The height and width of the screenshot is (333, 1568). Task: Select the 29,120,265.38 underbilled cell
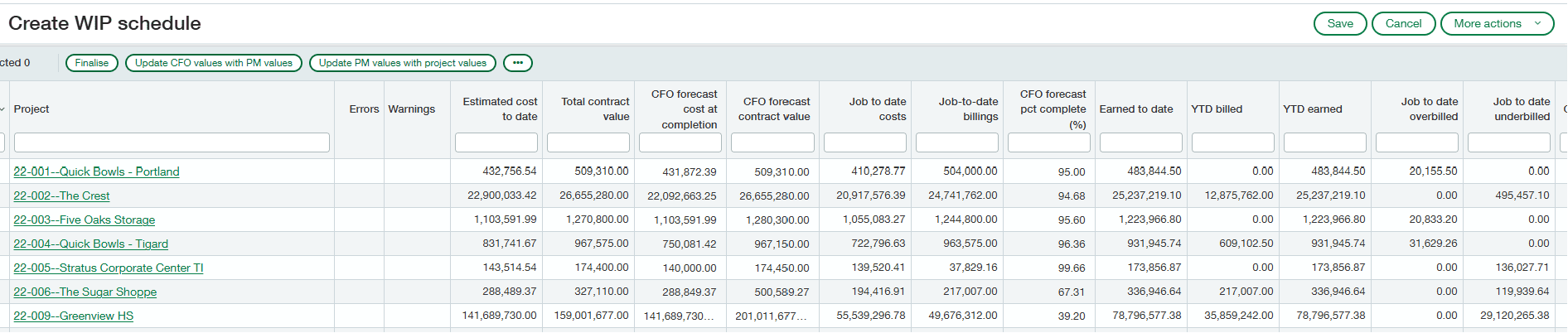tap(1509, 315)
